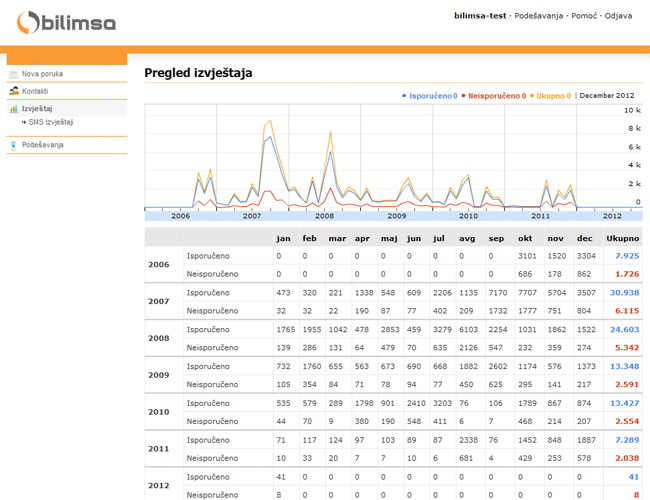Click the Ukupno legend label

click(x=553, y=96)
